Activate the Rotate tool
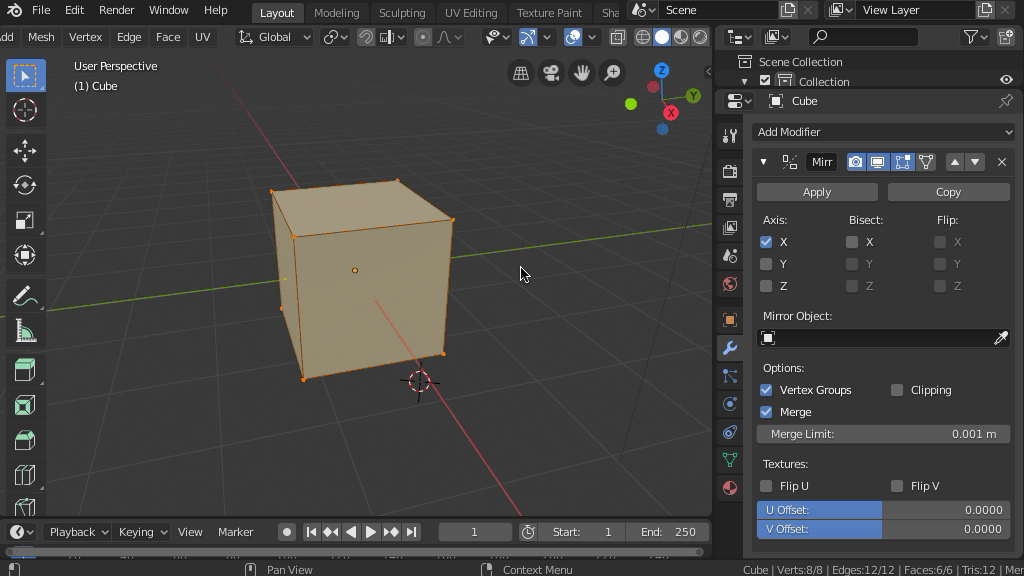 point(25,185)
